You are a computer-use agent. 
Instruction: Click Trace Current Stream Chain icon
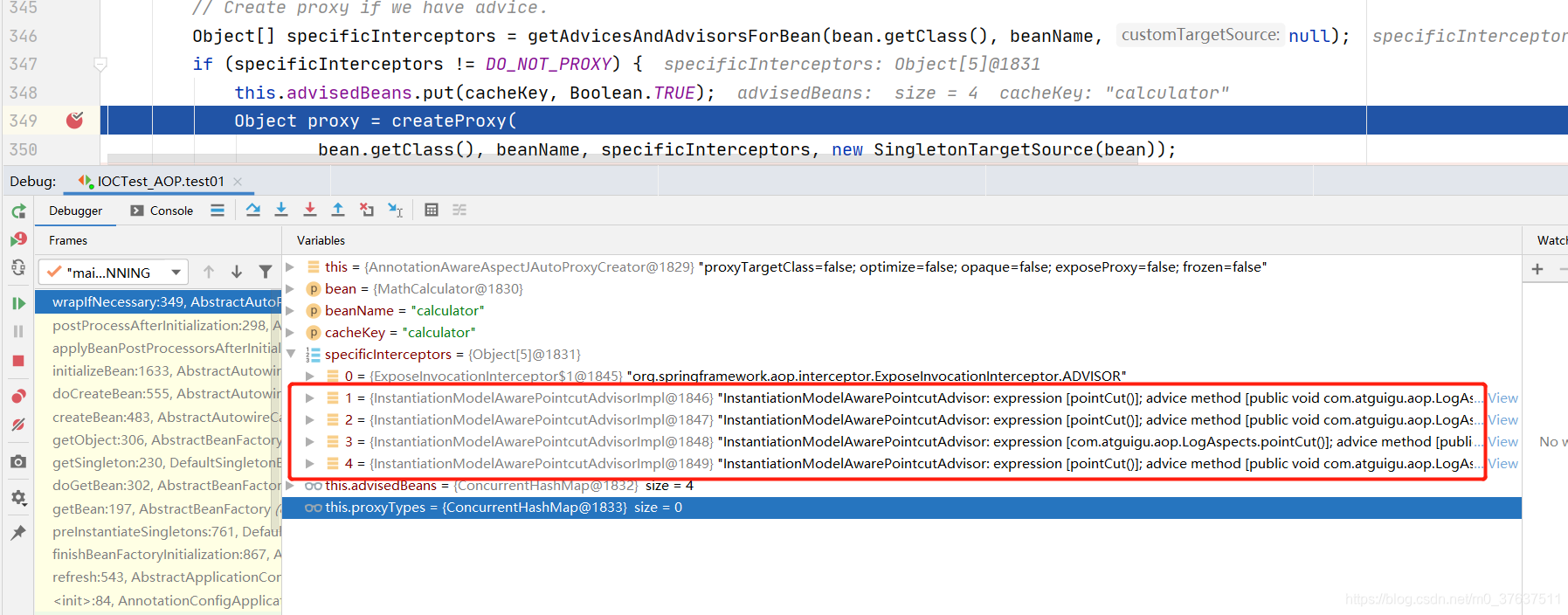coord(459,210)
